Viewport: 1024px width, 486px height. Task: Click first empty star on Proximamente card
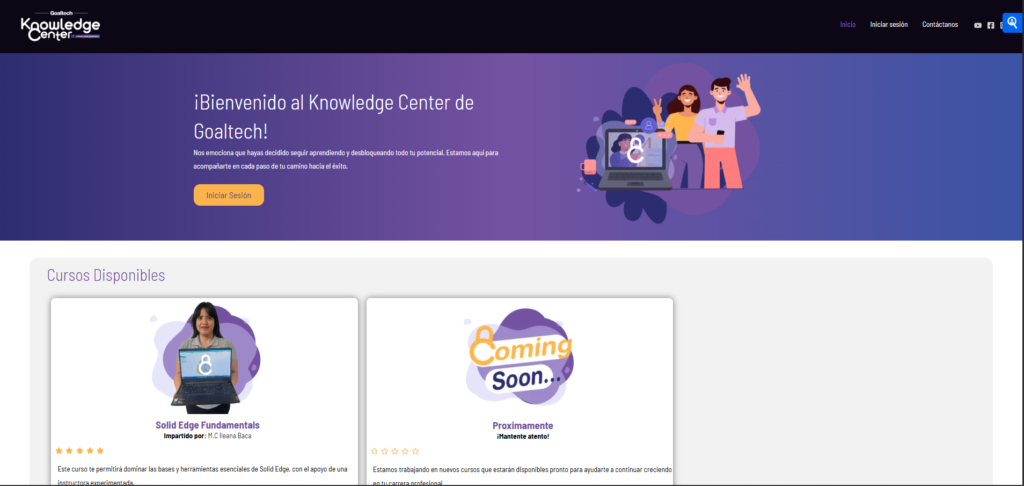click(375, 451)
